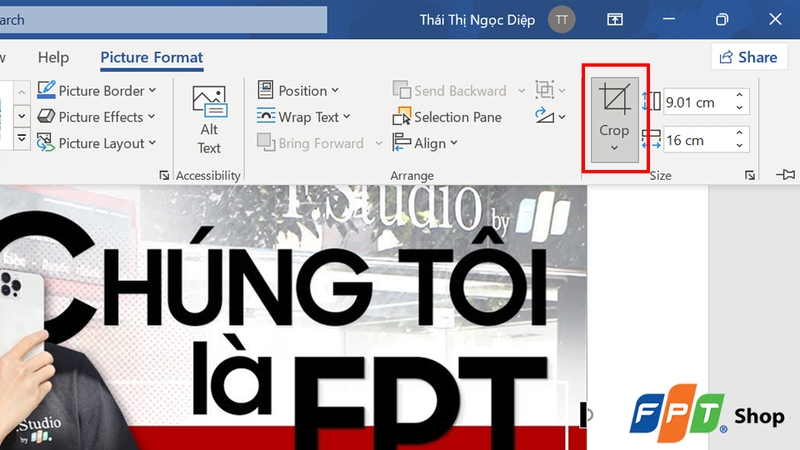Viewport: 800px width, 450px height.
Task: Select the Send Backward command
Action: tap(450, 90)
